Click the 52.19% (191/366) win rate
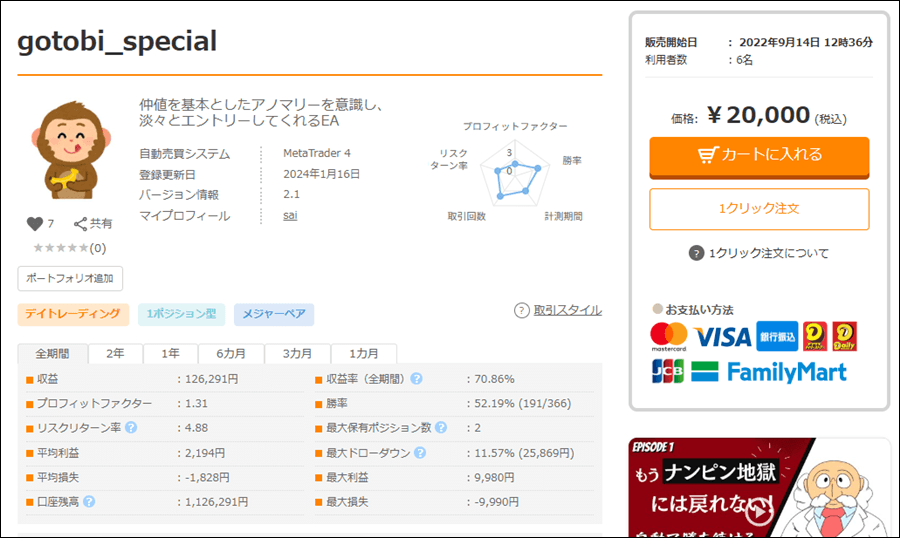 click(523, 404)
